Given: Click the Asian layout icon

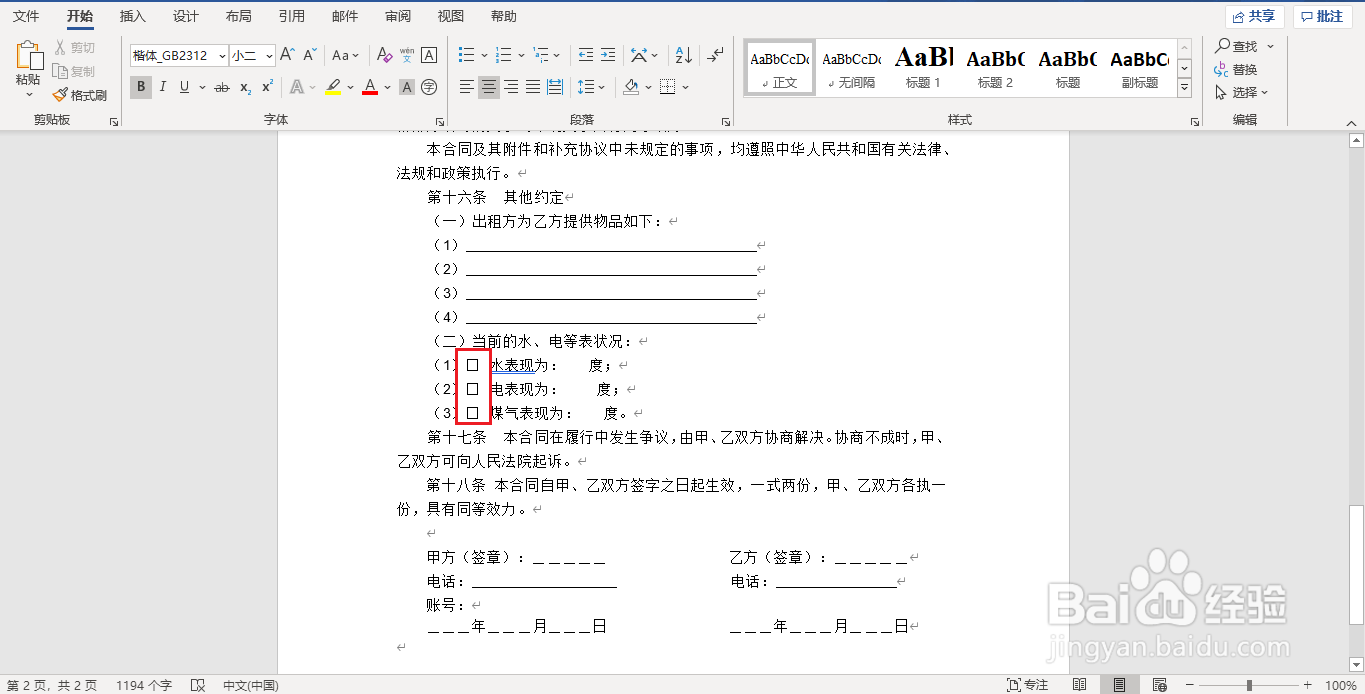Looking at the screenshot, I should (x=640, y=55).
